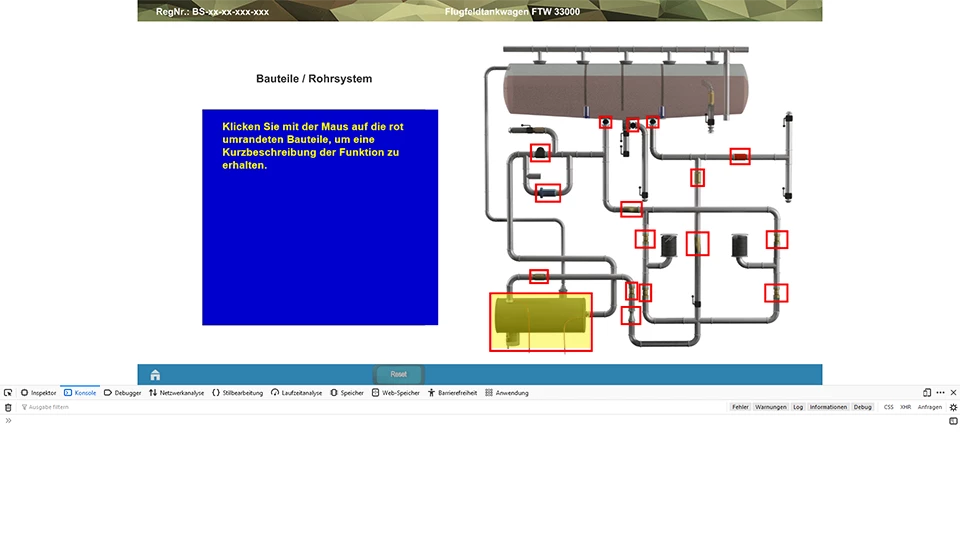Click the Reset button
Image resolution: width=960 pixels, height=540 pixels.
pos(399,374)
